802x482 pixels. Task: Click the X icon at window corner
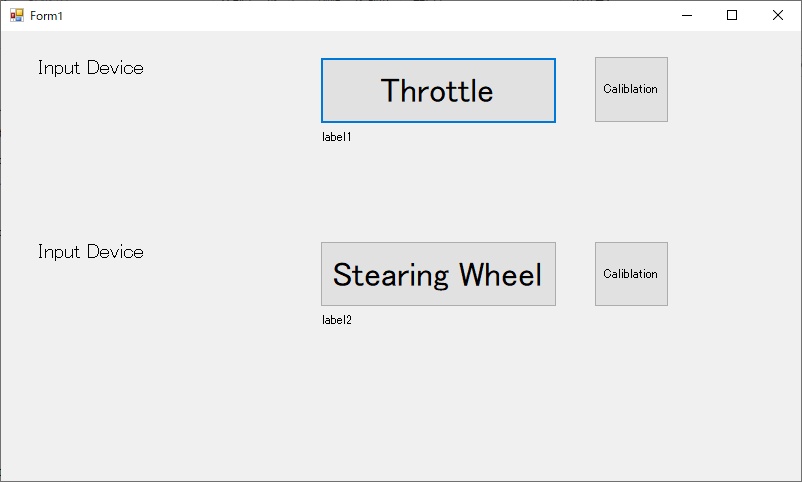tap(778, 15)
